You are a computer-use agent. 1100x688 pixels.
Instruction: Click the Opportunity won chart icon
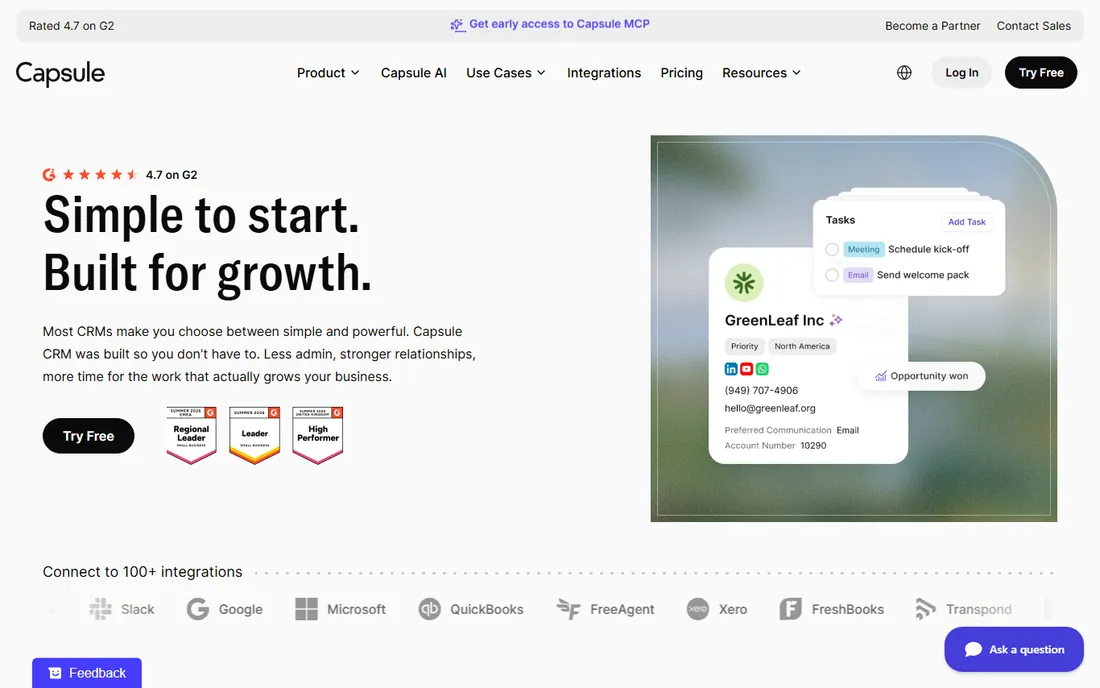coord(880,376)
